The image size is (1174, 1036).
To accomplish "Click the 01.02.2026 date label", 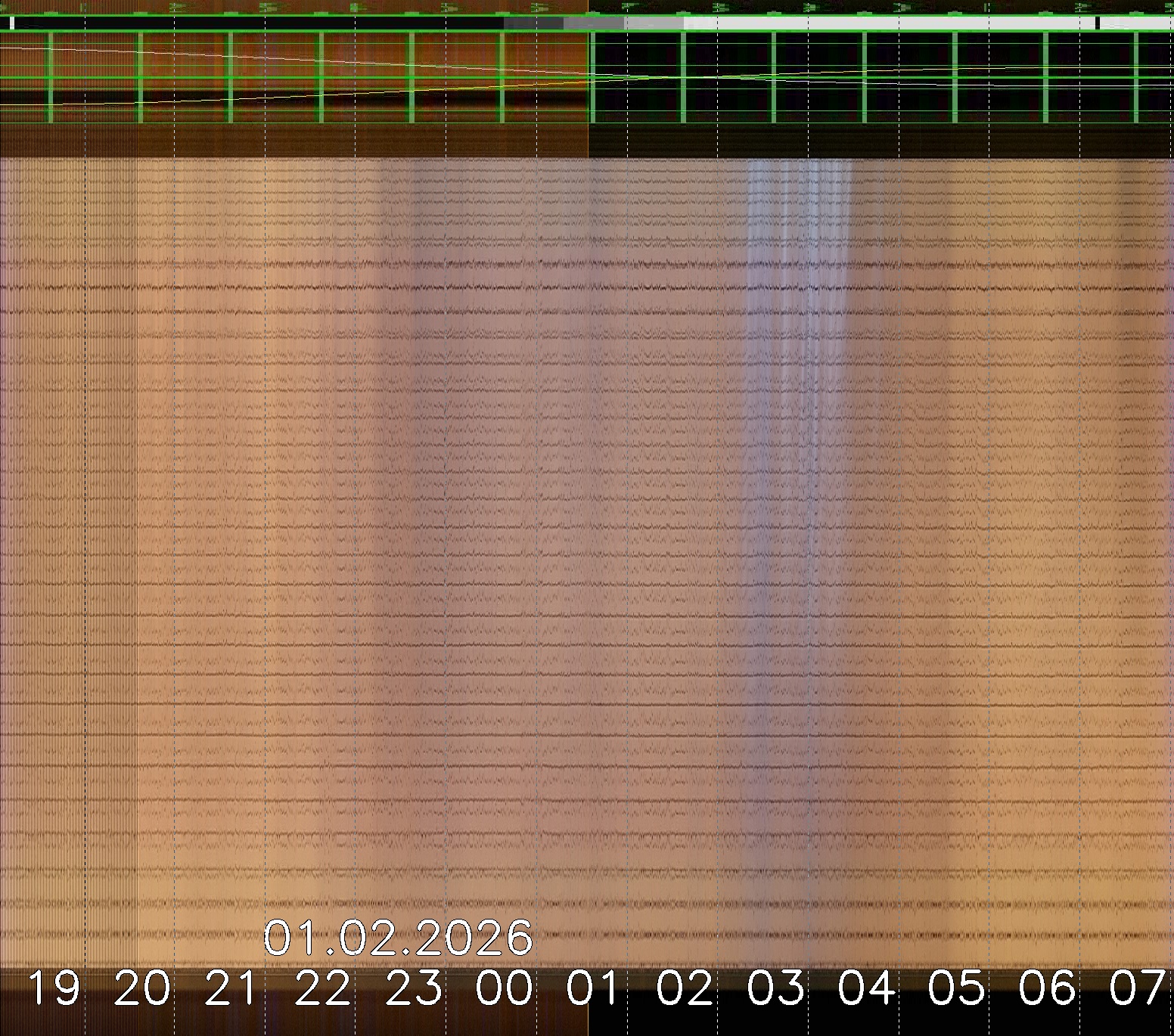I will pos(398,938).
